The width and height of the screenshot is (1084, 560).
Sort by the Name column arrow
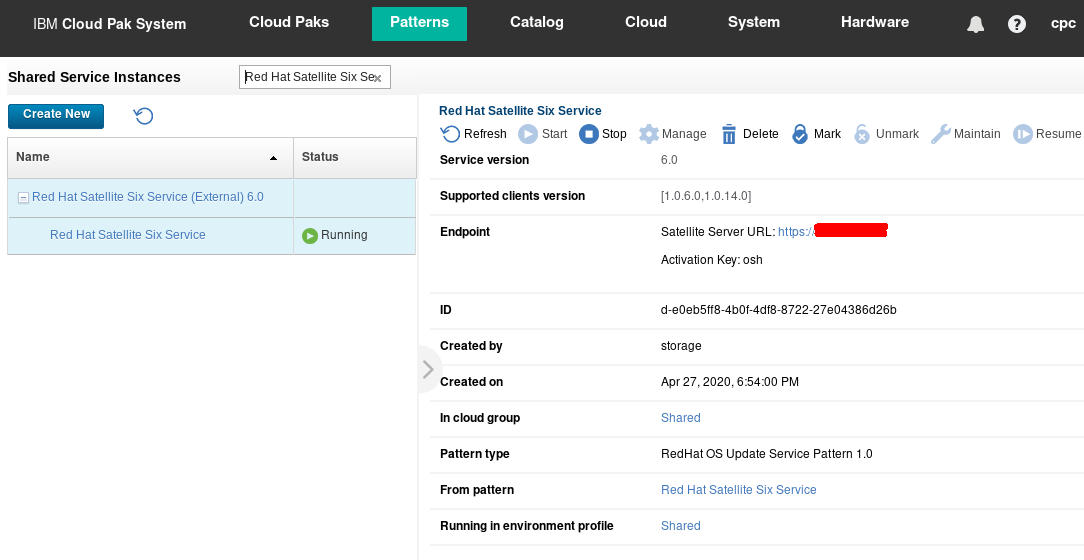pos(273,158)
